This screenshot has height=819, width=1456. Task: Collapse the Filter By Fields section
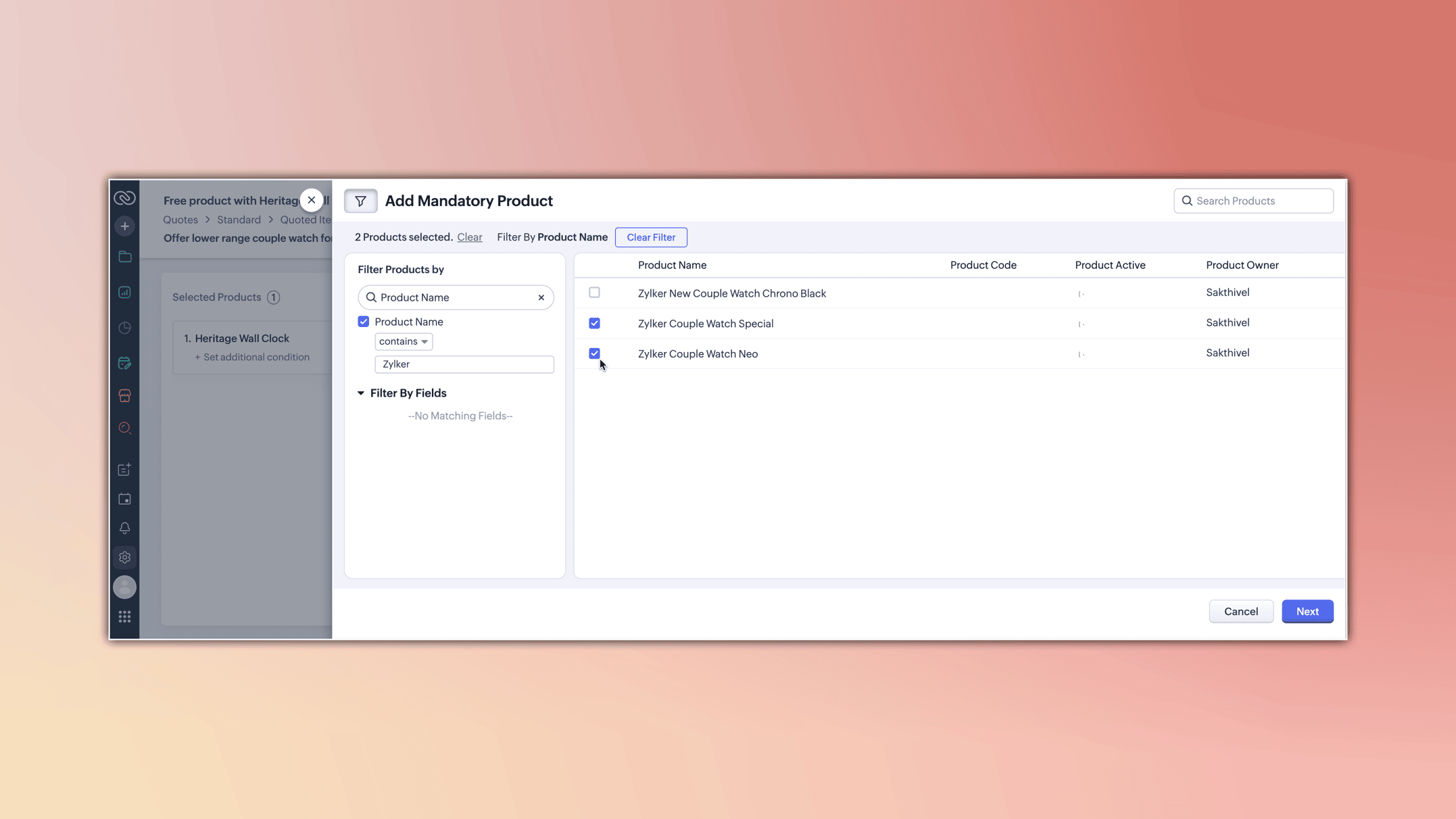coord(361,393)
